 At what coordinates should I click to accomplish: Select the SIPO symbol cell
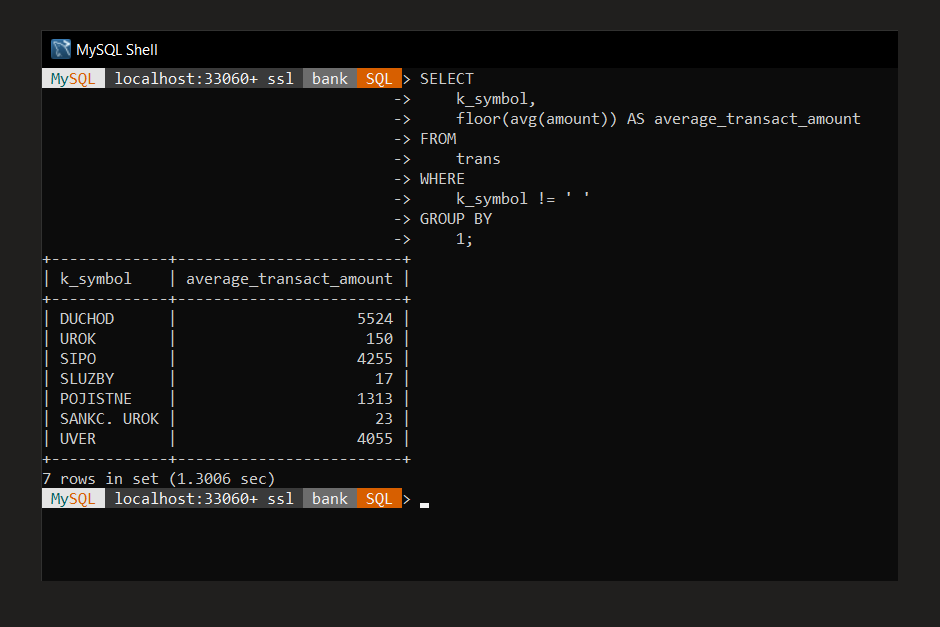pos(79,358)
